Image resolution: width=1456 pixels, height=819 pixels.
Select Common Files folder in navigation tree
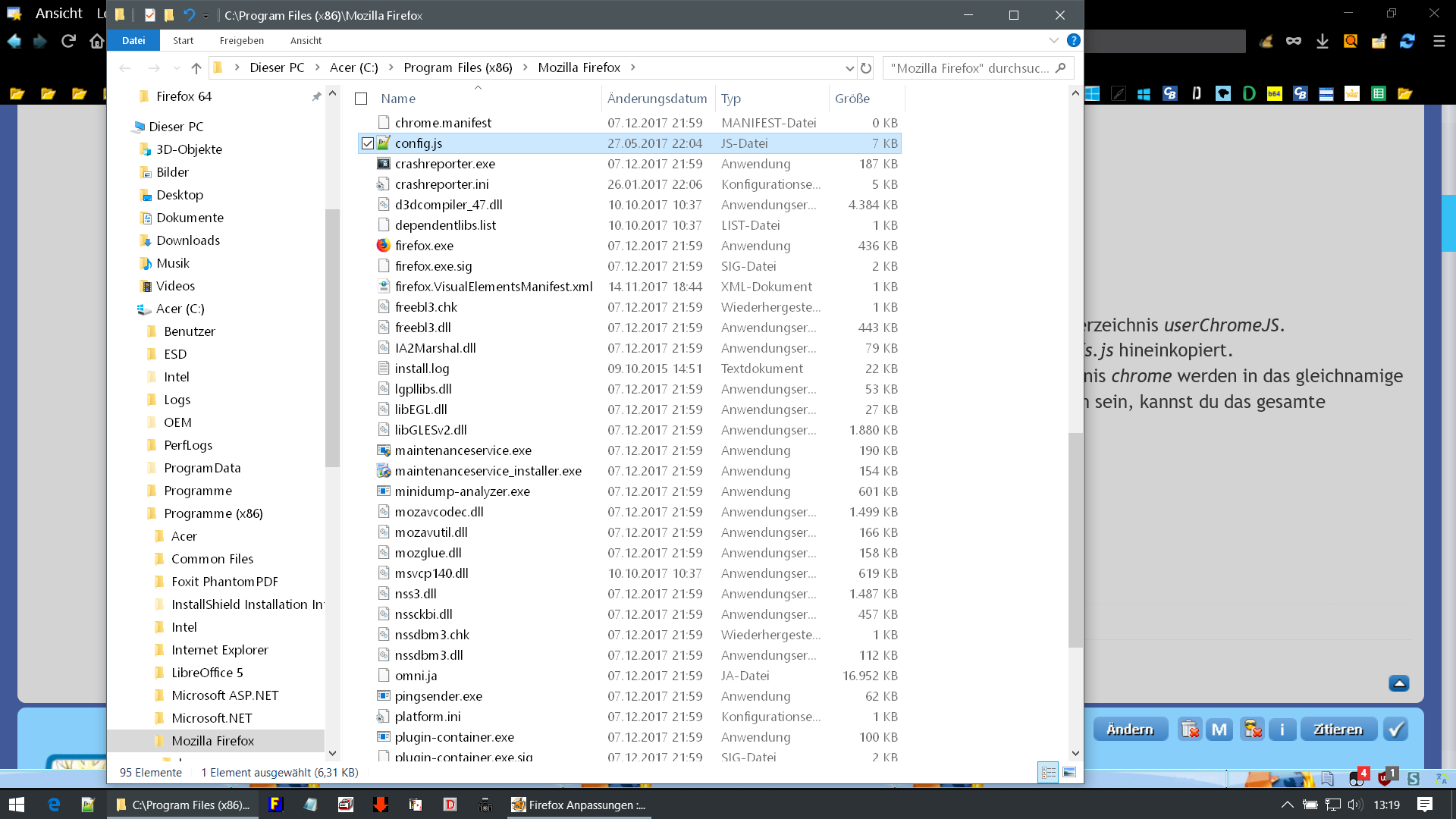[x=212, y=559]
